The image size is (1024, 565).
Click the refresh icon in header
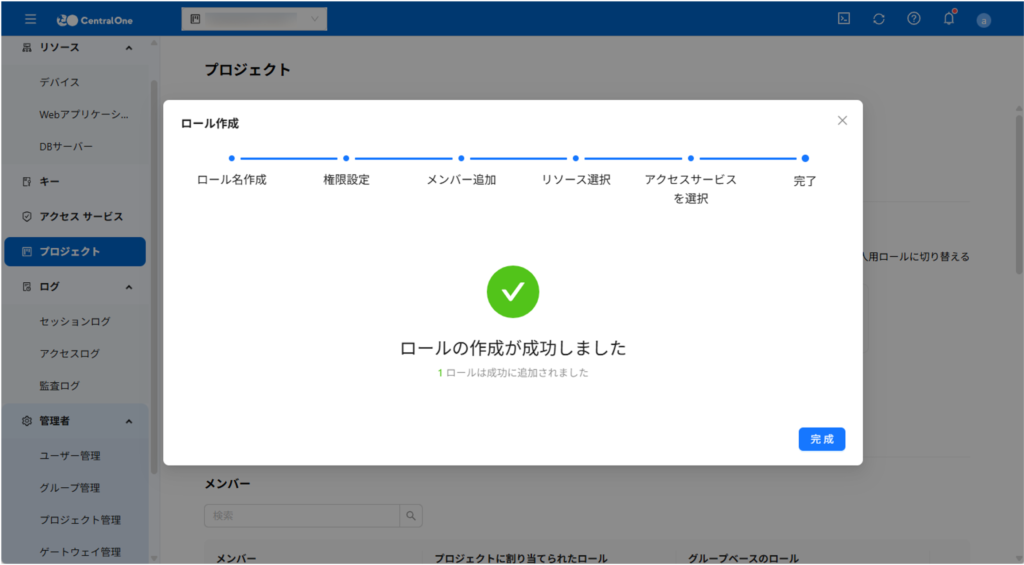click(x=878, y=19)
